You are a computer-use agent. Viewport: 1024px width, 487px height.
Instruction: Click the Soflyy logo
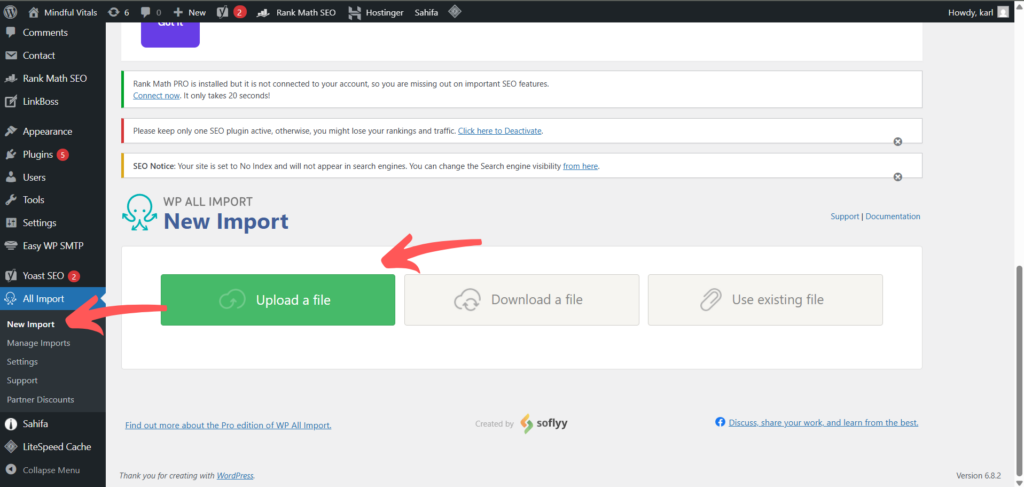click(544, 424)
